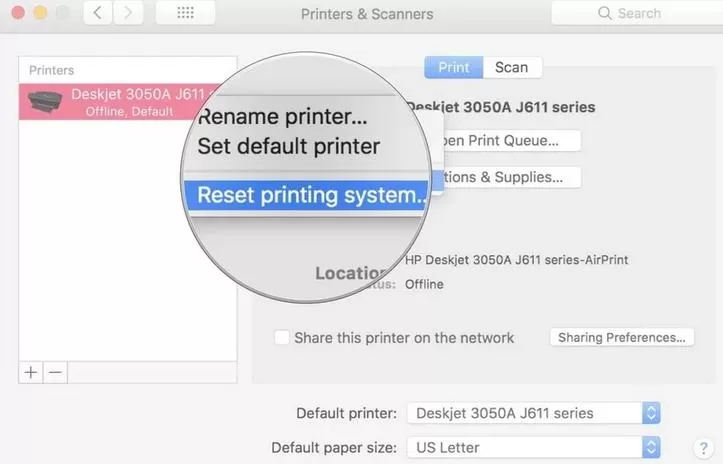
Task: Click the red close window button
Action: (18, 12)
